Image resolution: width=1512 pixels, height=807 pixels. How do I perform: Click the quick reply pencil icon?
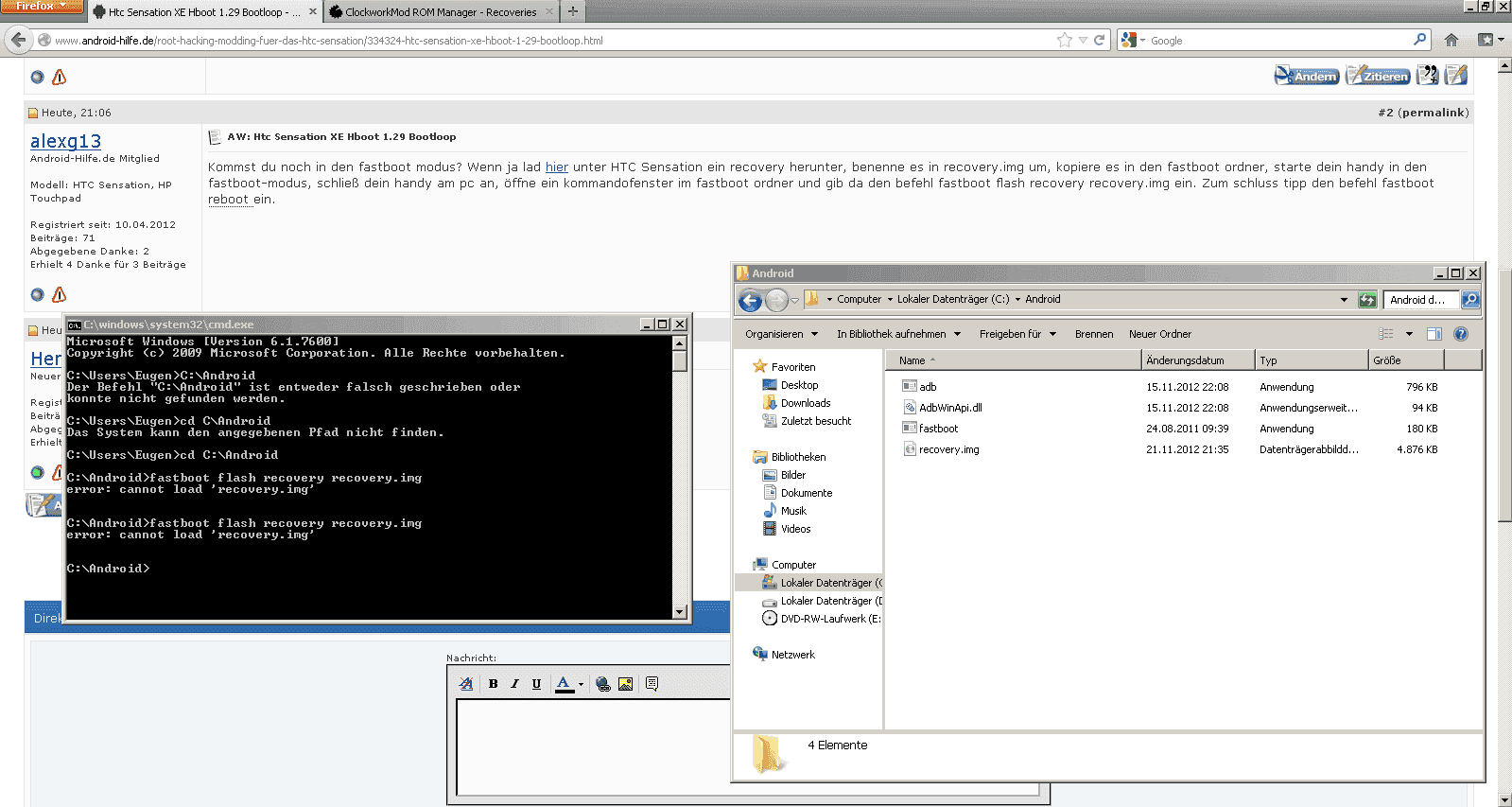[1456, 76]
